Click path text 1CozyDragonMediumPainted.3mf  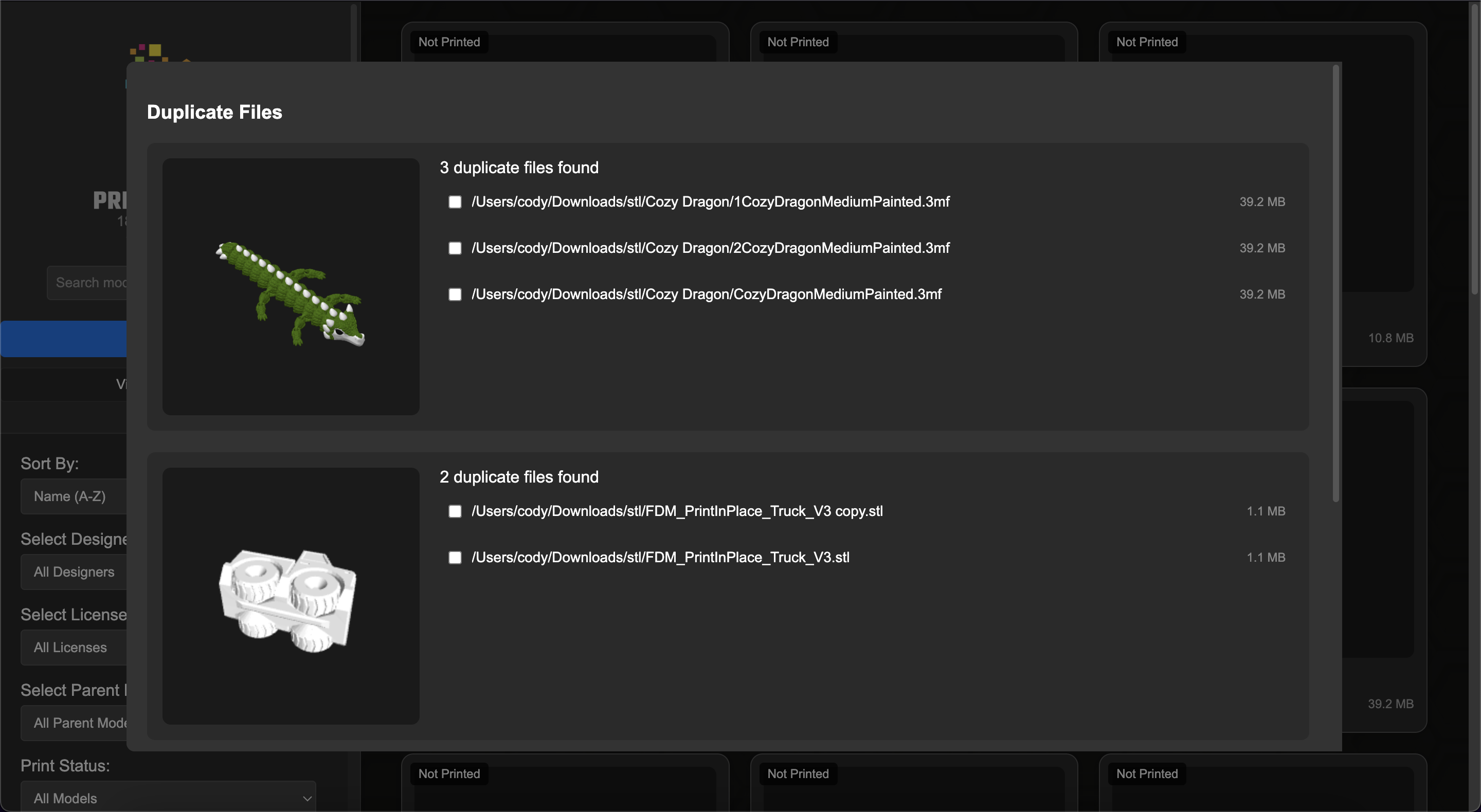(x=710, y=201)
